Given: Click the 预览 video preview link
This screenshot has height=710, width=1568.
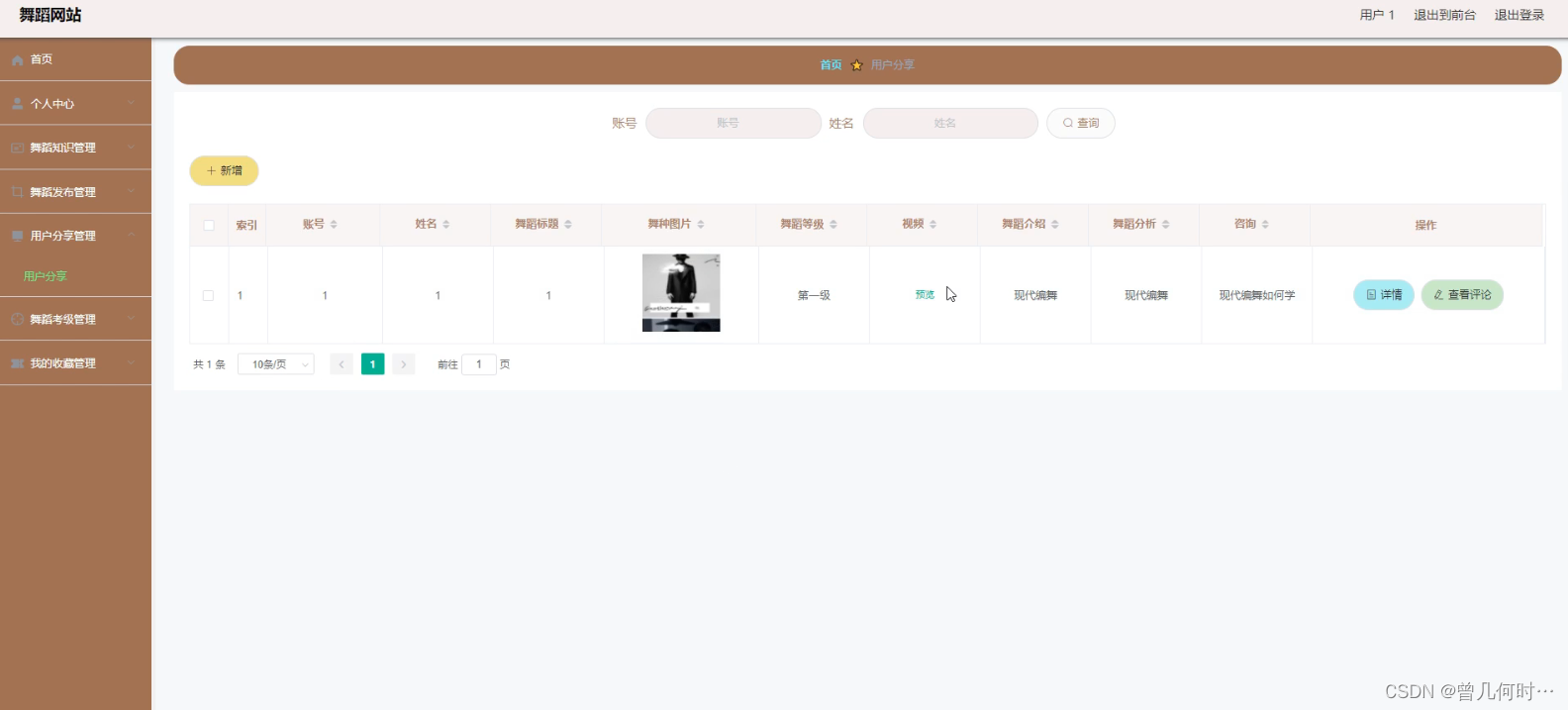Looking at the screenshot, I should (925, 295).
